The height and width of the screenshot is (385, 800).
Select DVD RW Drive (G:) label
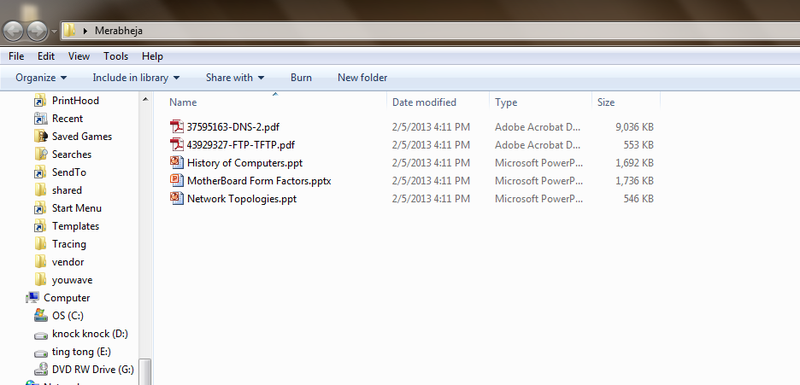93,370
